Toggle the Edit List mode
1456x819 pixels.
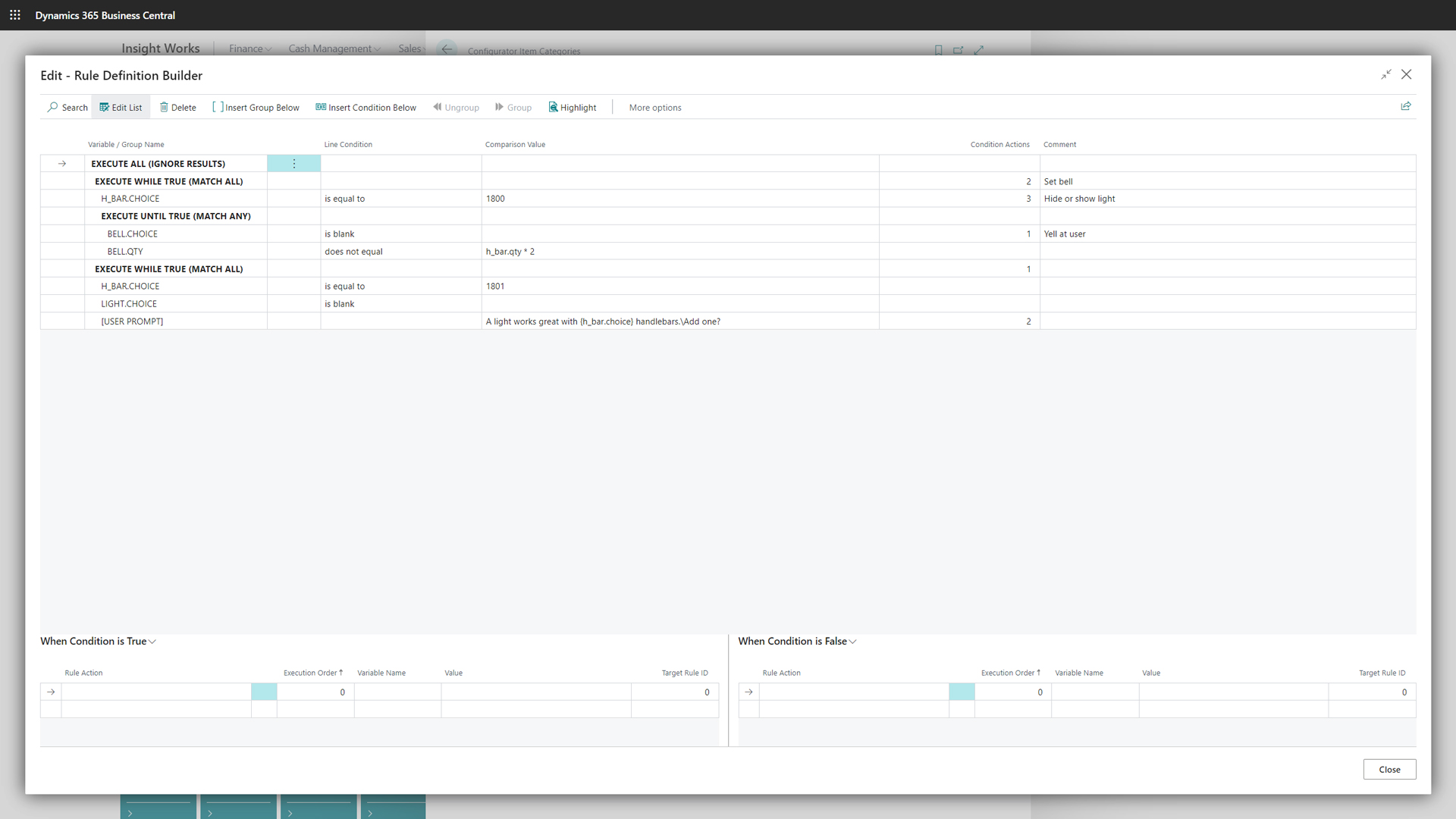tap(121, 107)
